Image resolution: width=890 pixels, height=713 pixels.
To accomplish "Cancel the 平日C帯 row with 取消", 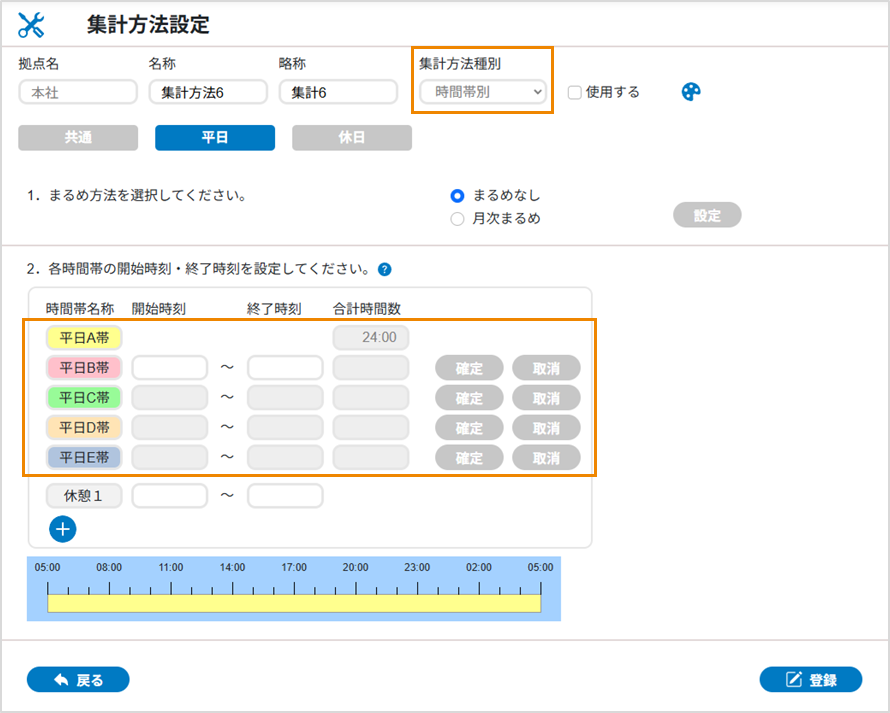I will pos(546,397).
